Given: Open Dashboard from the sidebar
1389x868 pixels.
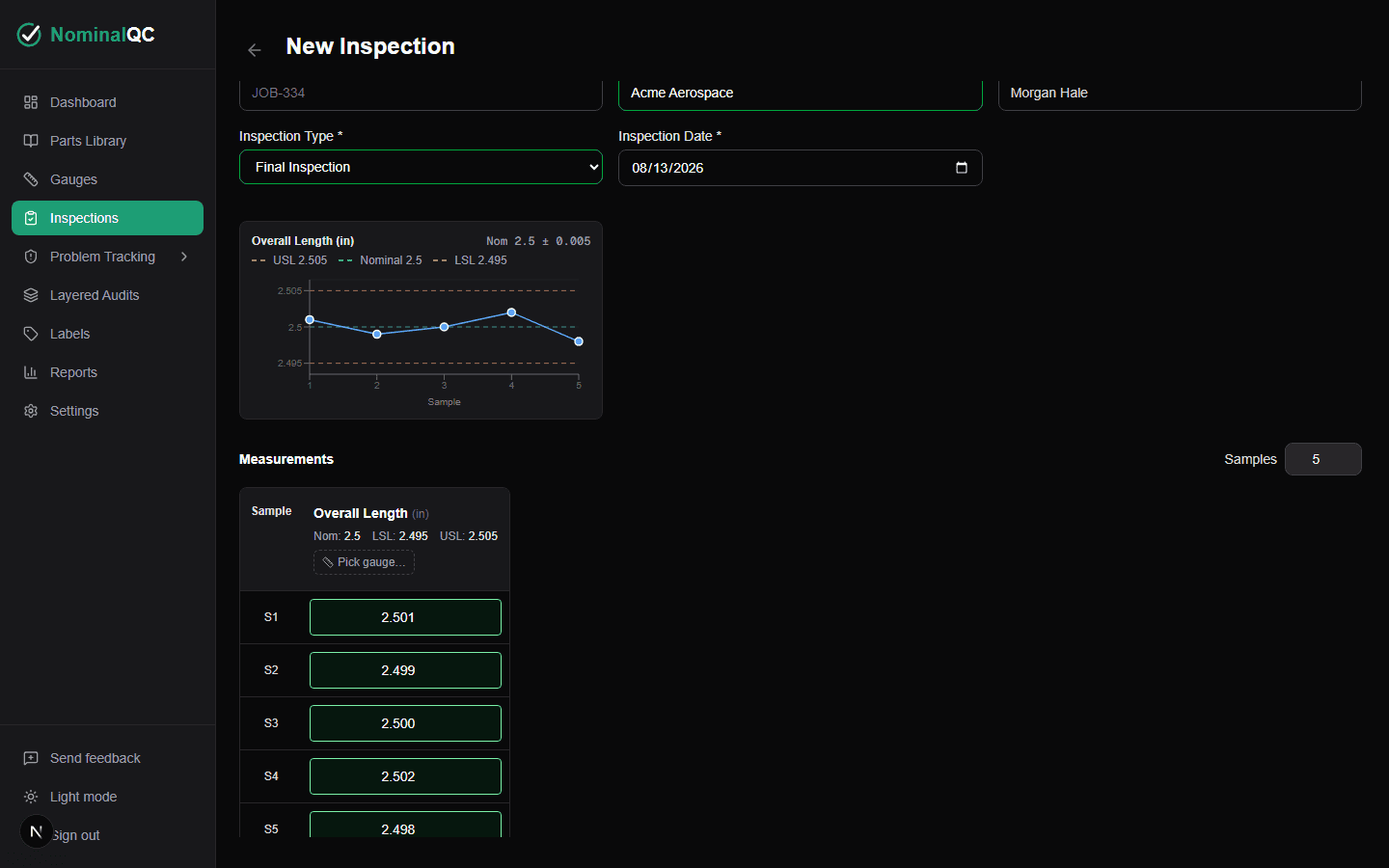Looking at the screenshot, I should (107, 102).
